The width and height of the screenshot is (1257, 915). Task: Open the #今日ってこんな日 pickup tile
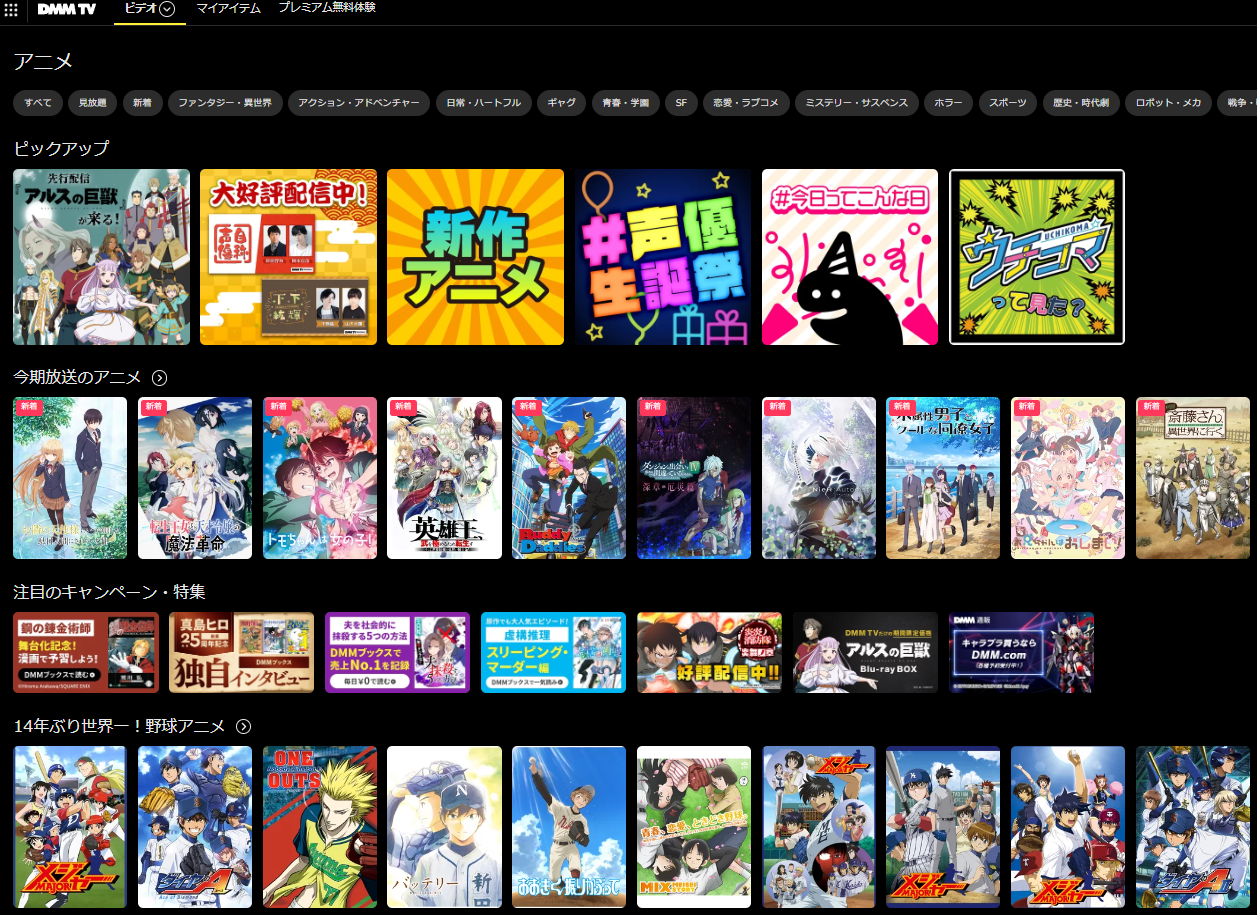pyautogui.click(x=850, y=257)
